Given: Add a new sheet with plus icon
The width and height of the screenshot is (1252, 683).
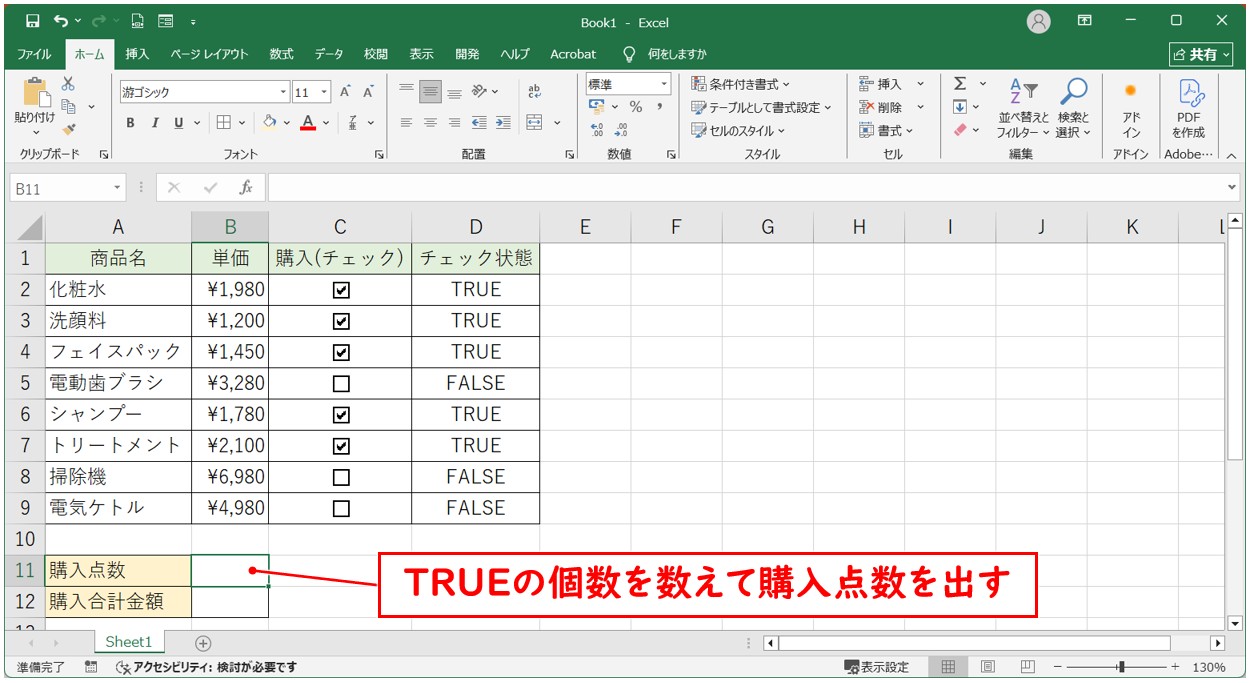Looking at the screenshot, I should coord(203,643).
